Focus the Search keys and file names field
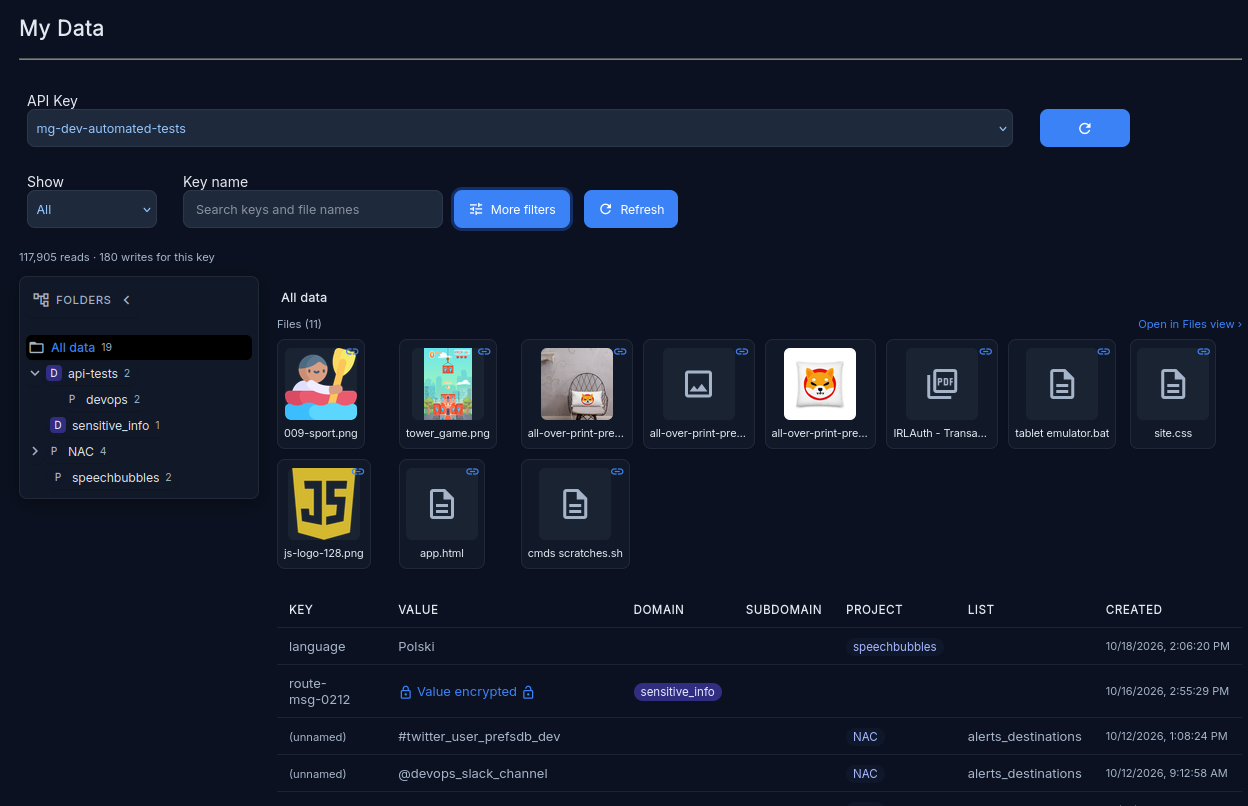 (313, 209)
